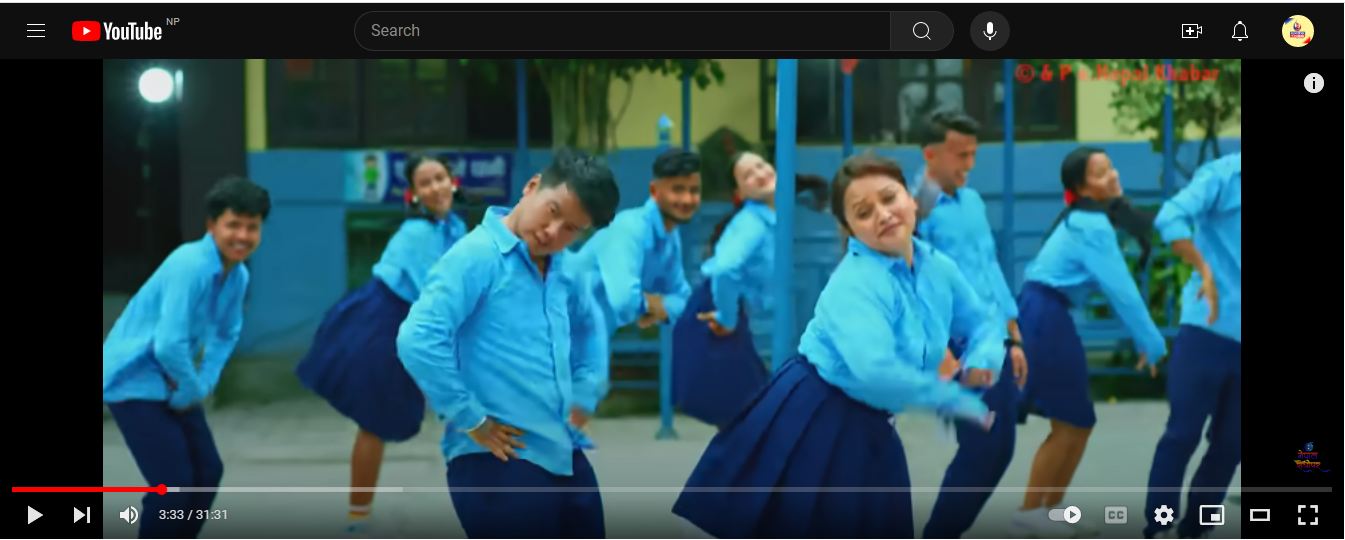Image resolution: width=1345 pixels, height=540 pixels.
Task: Enable the miniplayer
Action: click(1212, 515)
